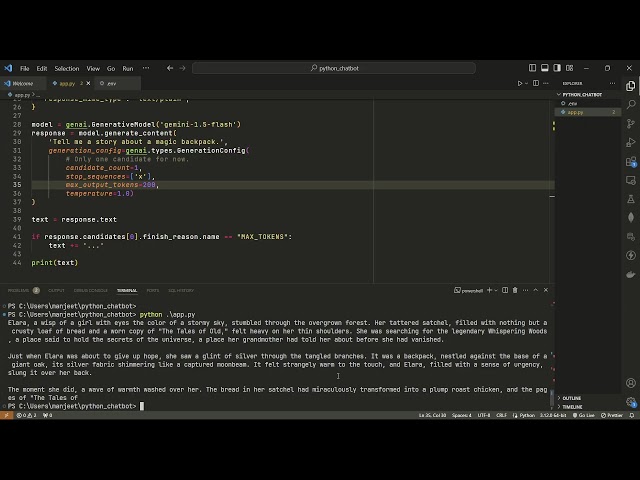Open the Remote Explorer icon
The image size is (640, 480).
tap(631, 180)
